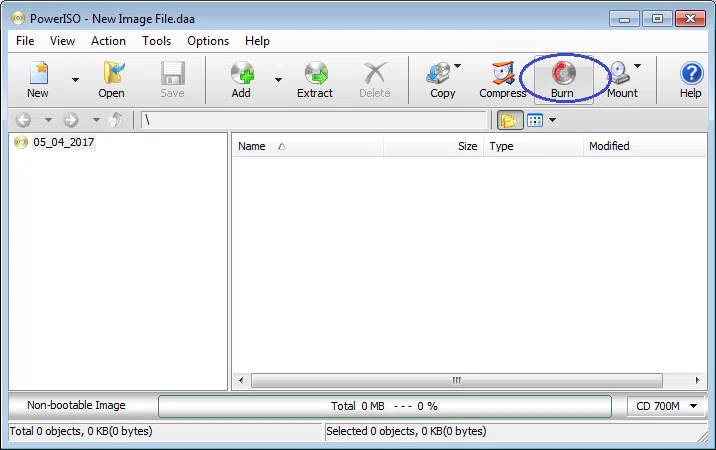Click the horizontal scrollbar right arrow
Viewport: 716px width, 450px height.
697,381
